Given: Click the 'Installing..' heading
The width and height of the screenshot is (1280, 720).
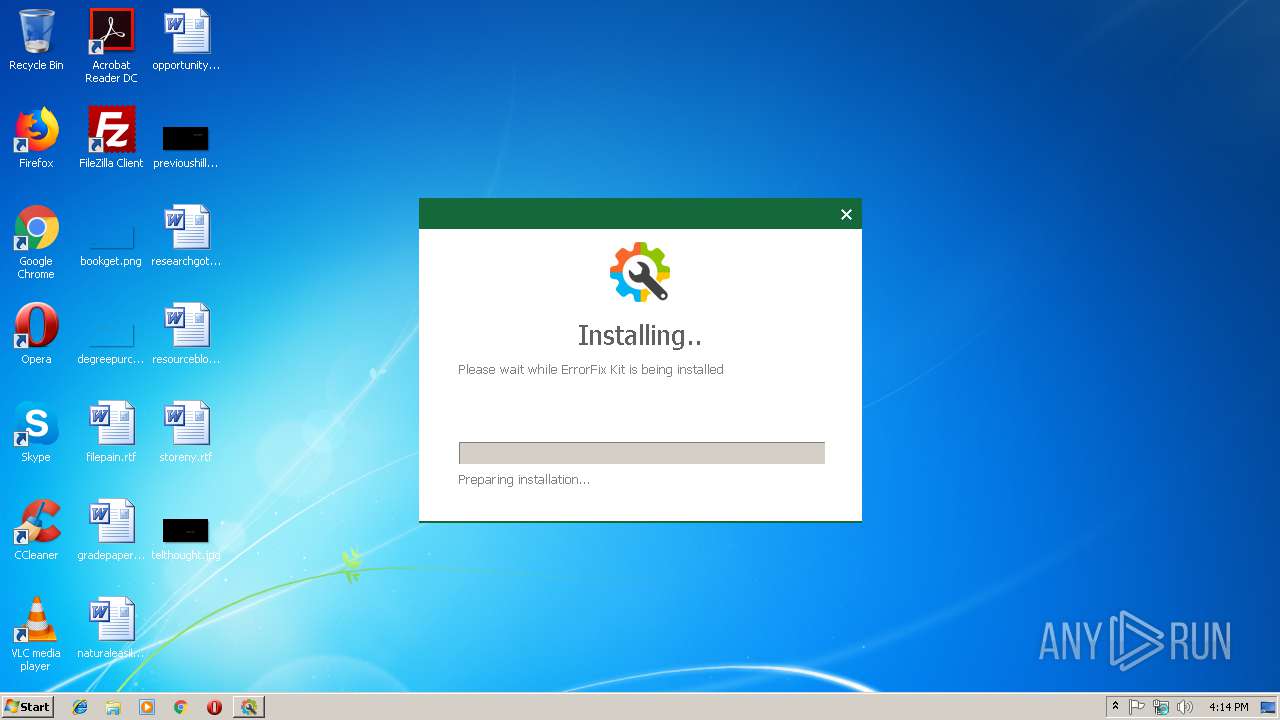Looking at the screenshot, I should coord(640,335).
